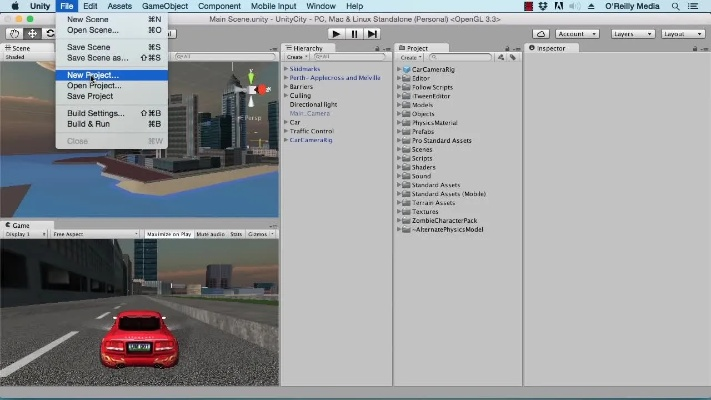Toggle Stats overlay in Game view
Screen dimensions: 711x400
(236, 234)
